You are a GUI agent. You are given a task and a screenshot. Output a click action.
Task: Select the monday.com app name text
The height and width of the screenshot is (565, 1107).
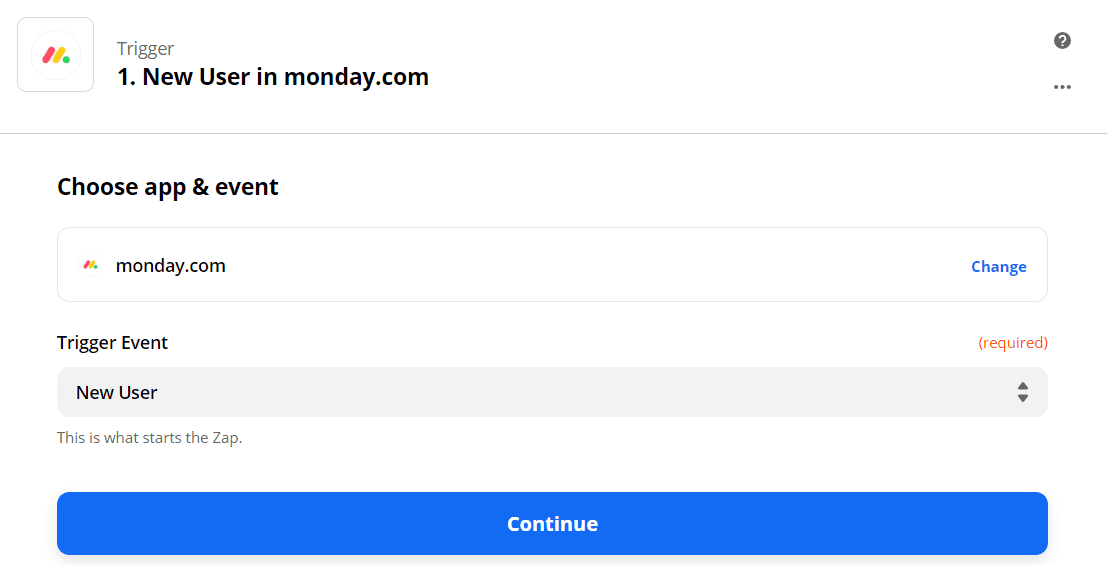171,266
